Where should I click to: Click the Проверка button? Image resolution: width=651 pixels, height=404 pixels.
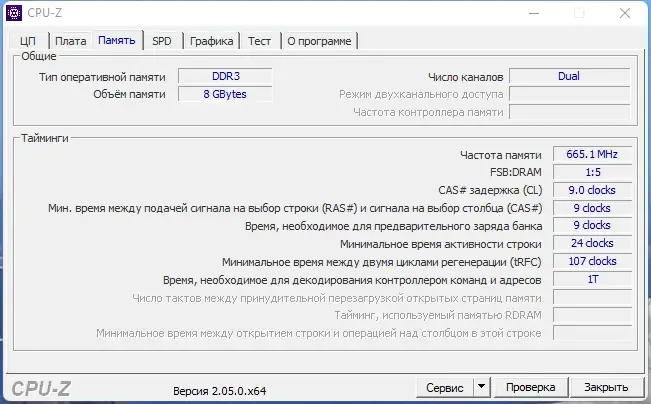click(x=531, y=387)
